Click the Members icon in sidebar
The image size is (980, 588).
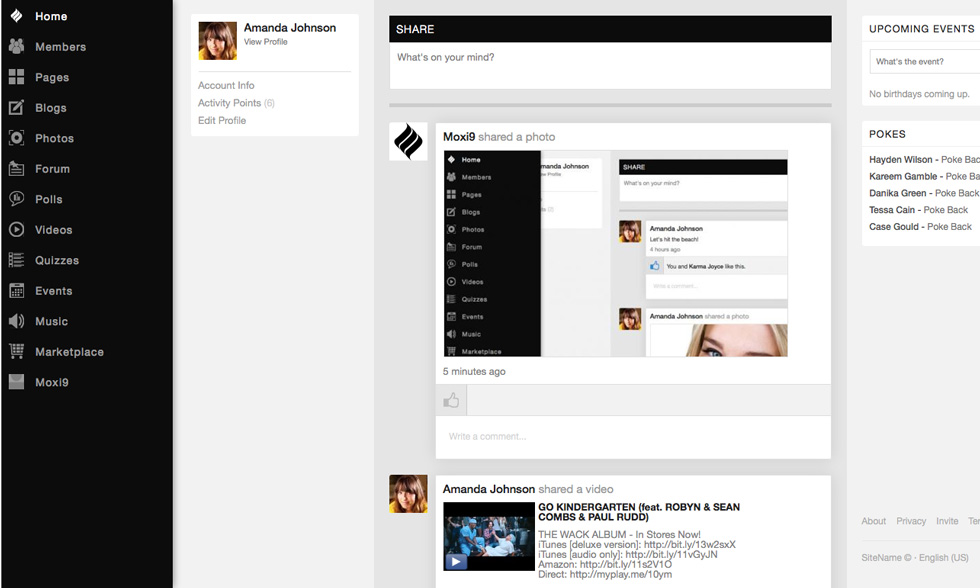point(16,47)
